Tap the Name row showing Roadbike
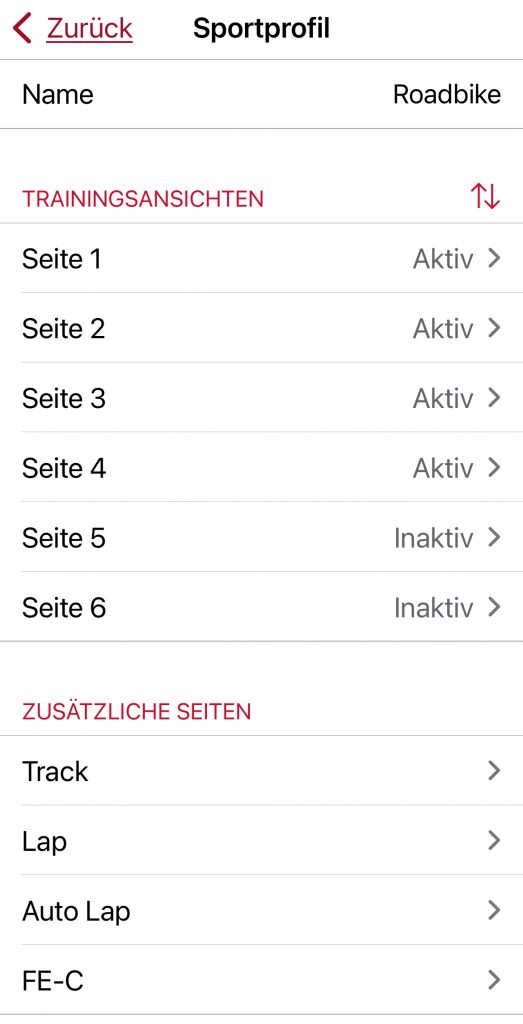523x1024 pixels. pyautogui.click(x=261, y=95)
